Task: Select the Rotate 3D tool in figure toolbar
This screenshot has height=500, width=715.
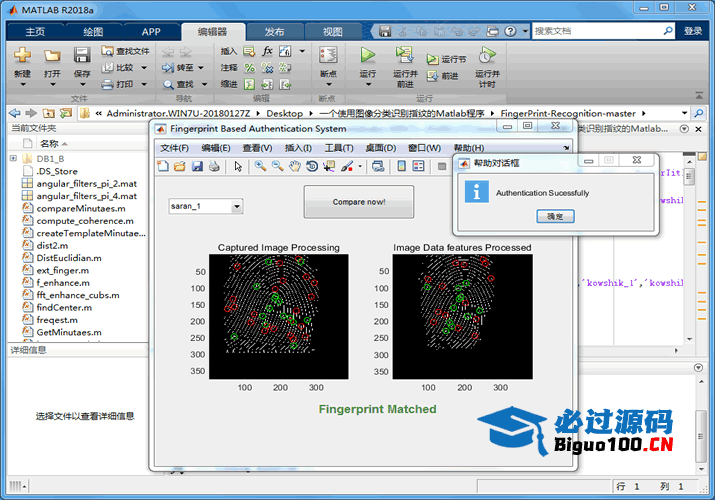Action: 311,167
